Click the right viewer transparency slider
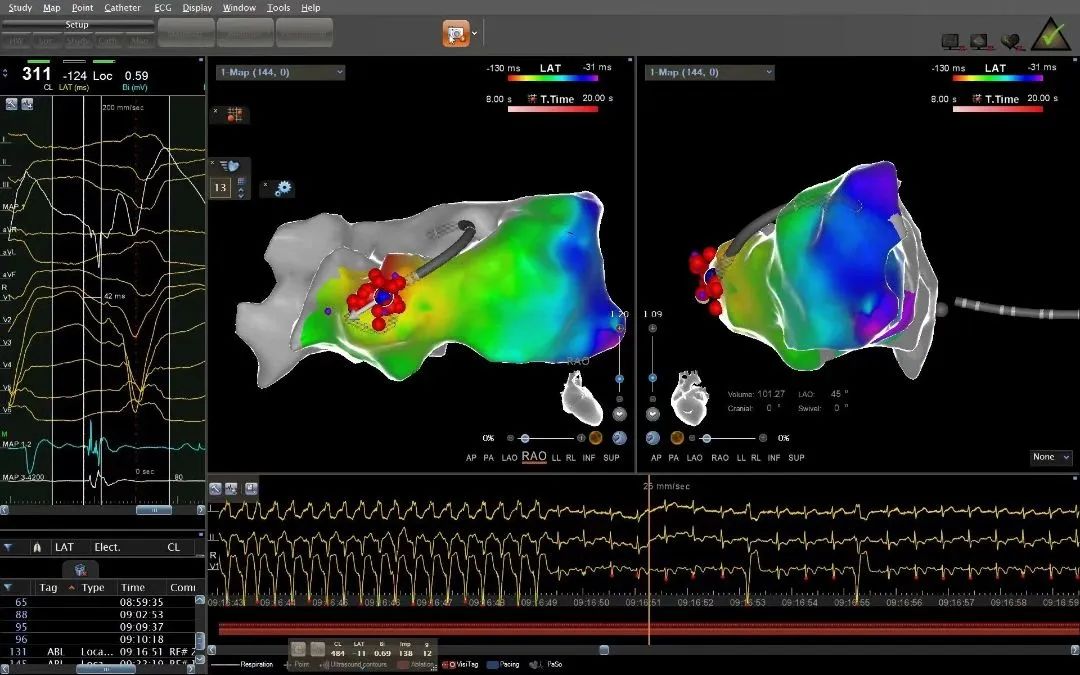 coord(734,438)
